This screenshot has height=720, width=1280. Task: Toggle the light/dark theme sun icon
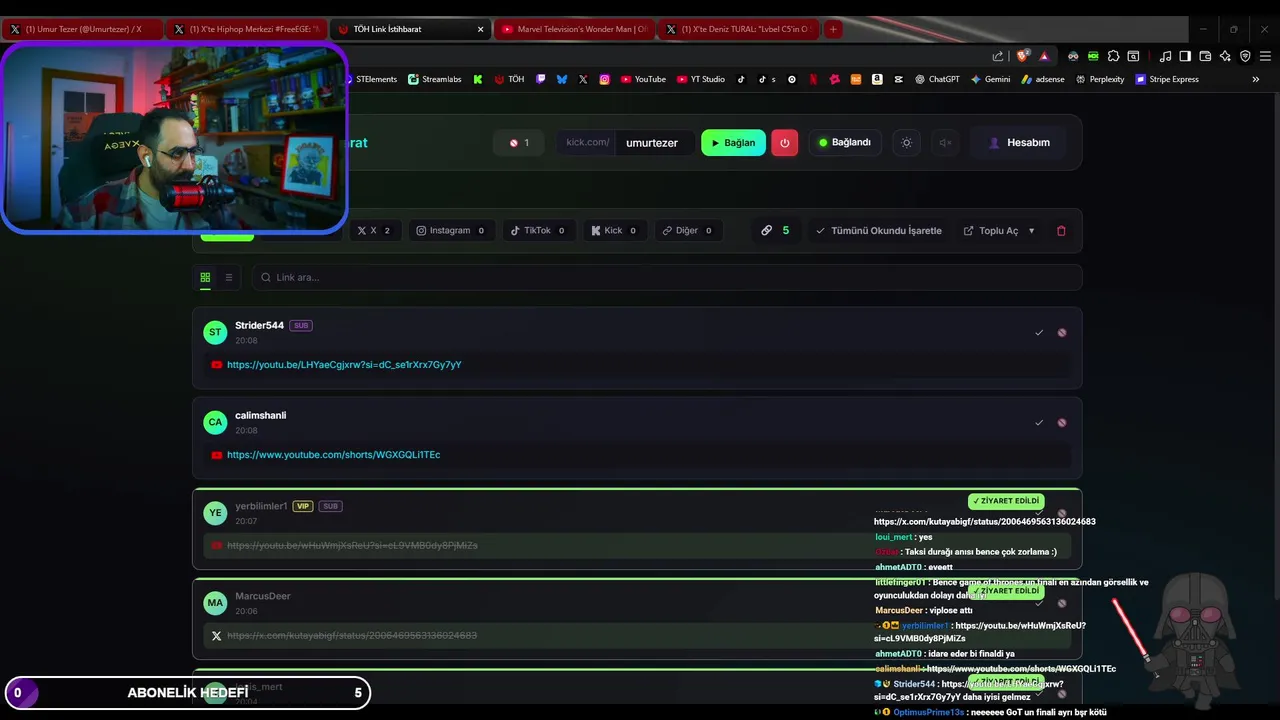tap(906, 143)
